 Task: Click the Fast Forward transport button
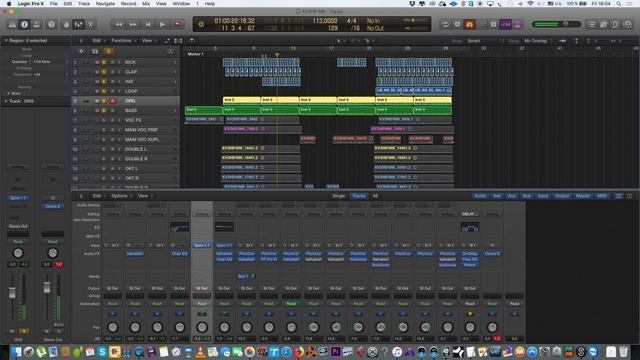point(133,24)
